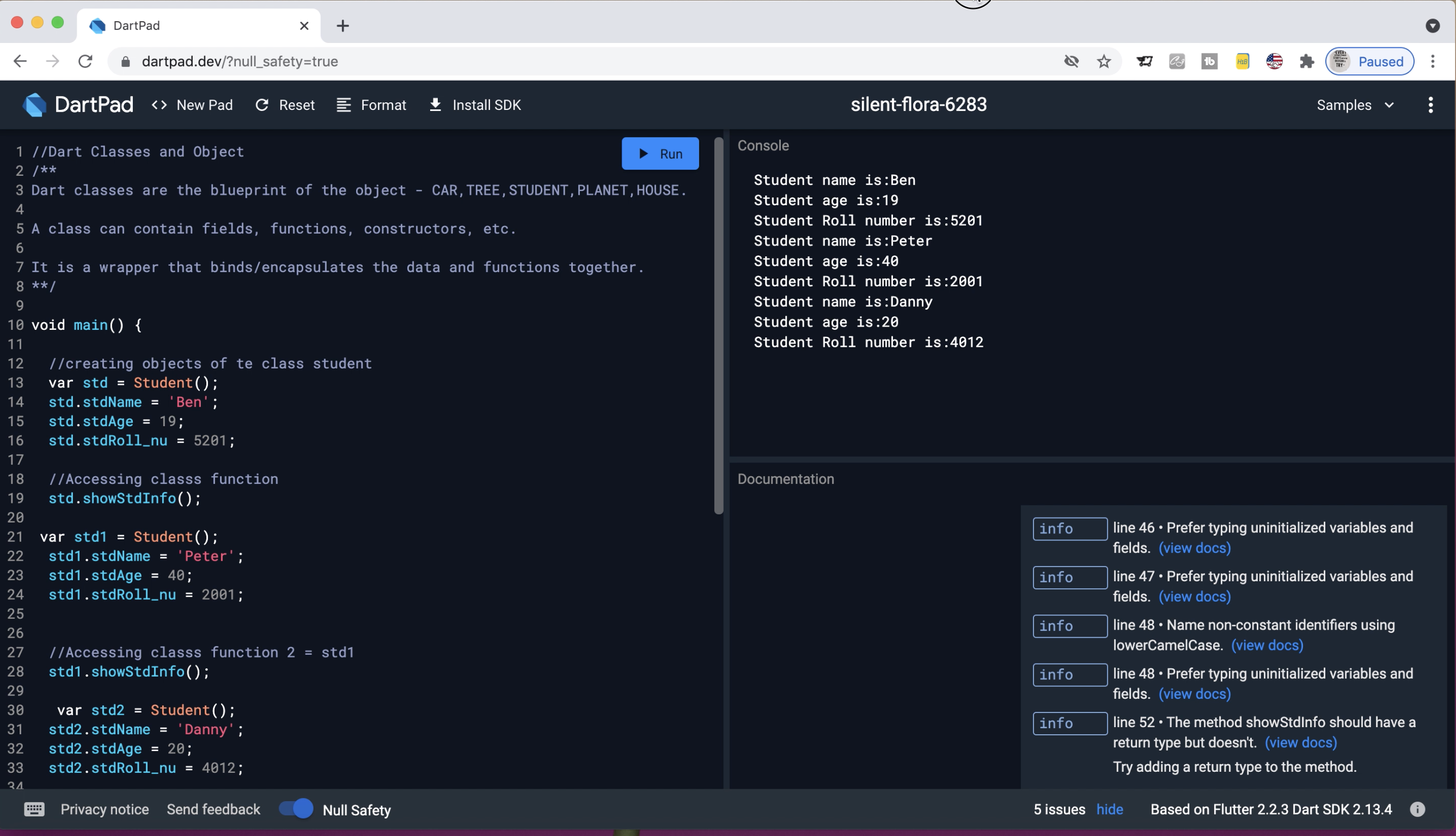Bookmark the page using the star icon
This screenshot has width=1456, height=836.
(x=1103, y=61)
